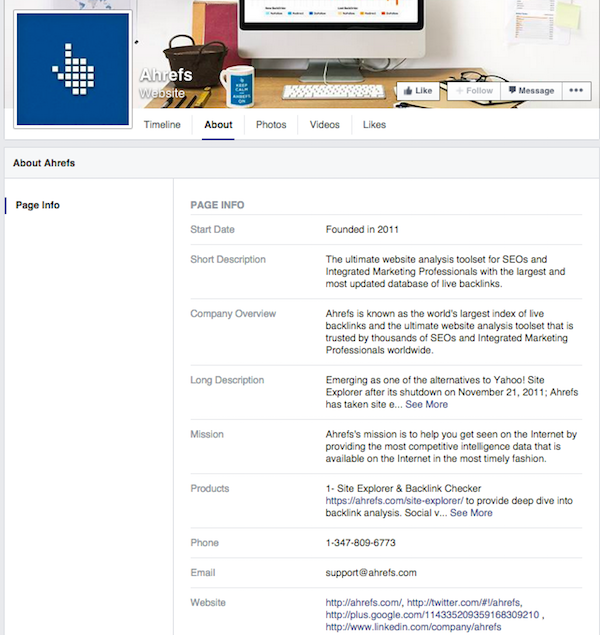The image size is (600, 635).
Task: Click the 'Products' label
Action: 210,489
